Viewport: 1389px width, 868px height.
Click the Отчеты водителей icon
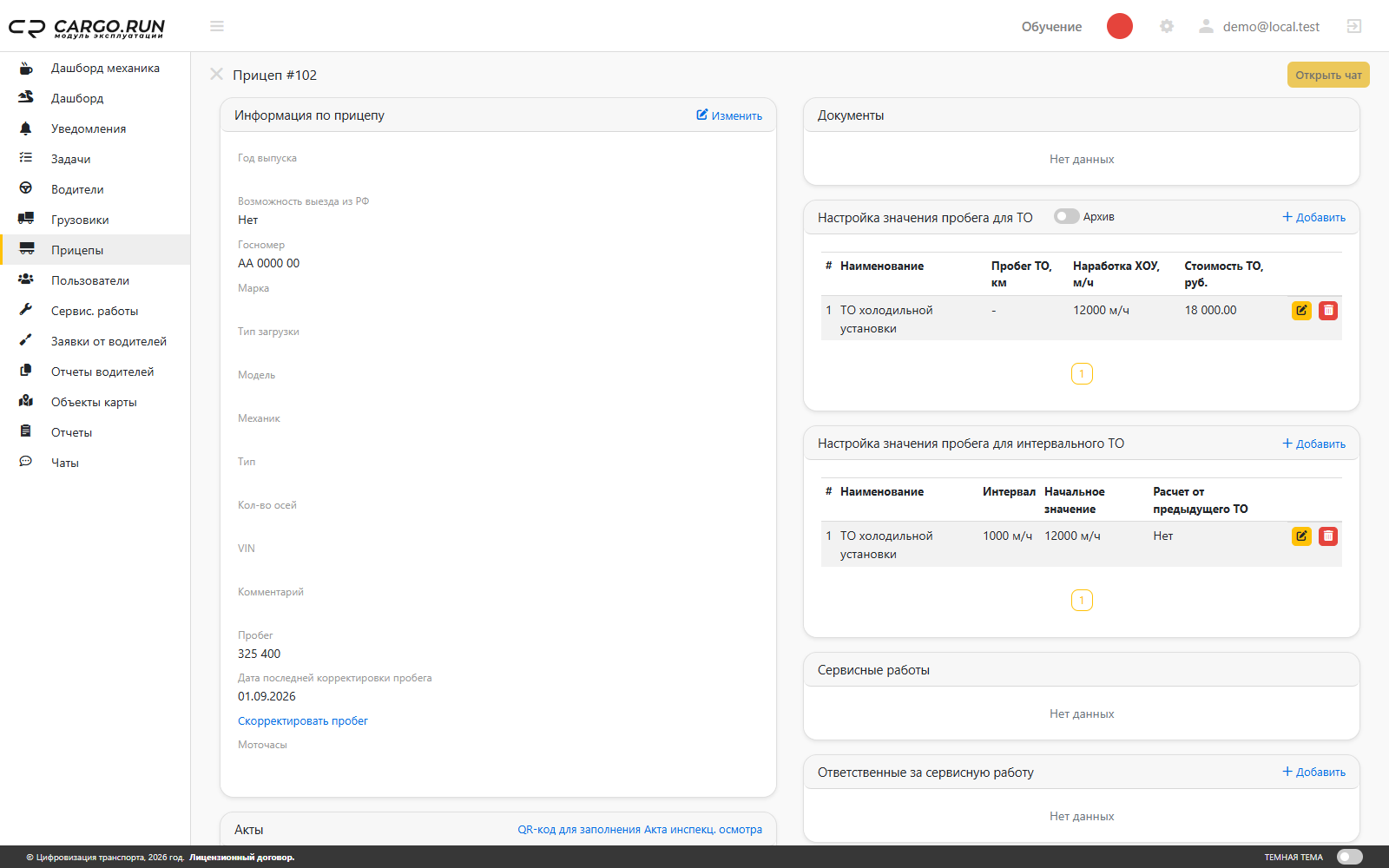[26, 371]
